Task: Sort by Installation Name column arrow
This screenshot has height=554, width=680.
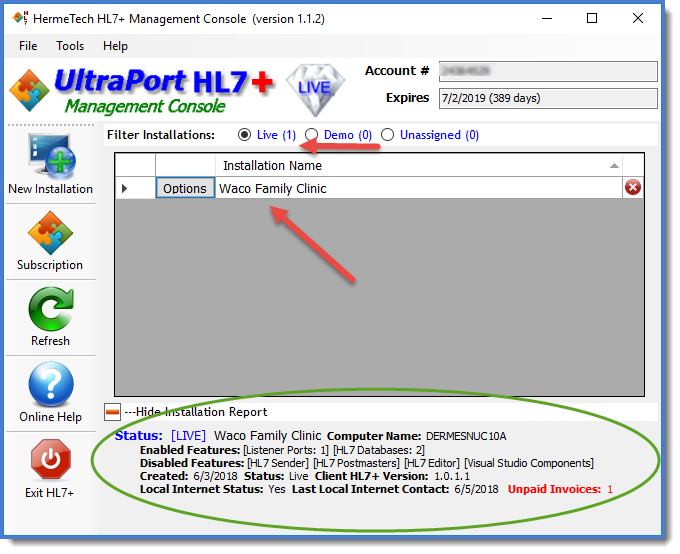Action: tap(614, 166)
